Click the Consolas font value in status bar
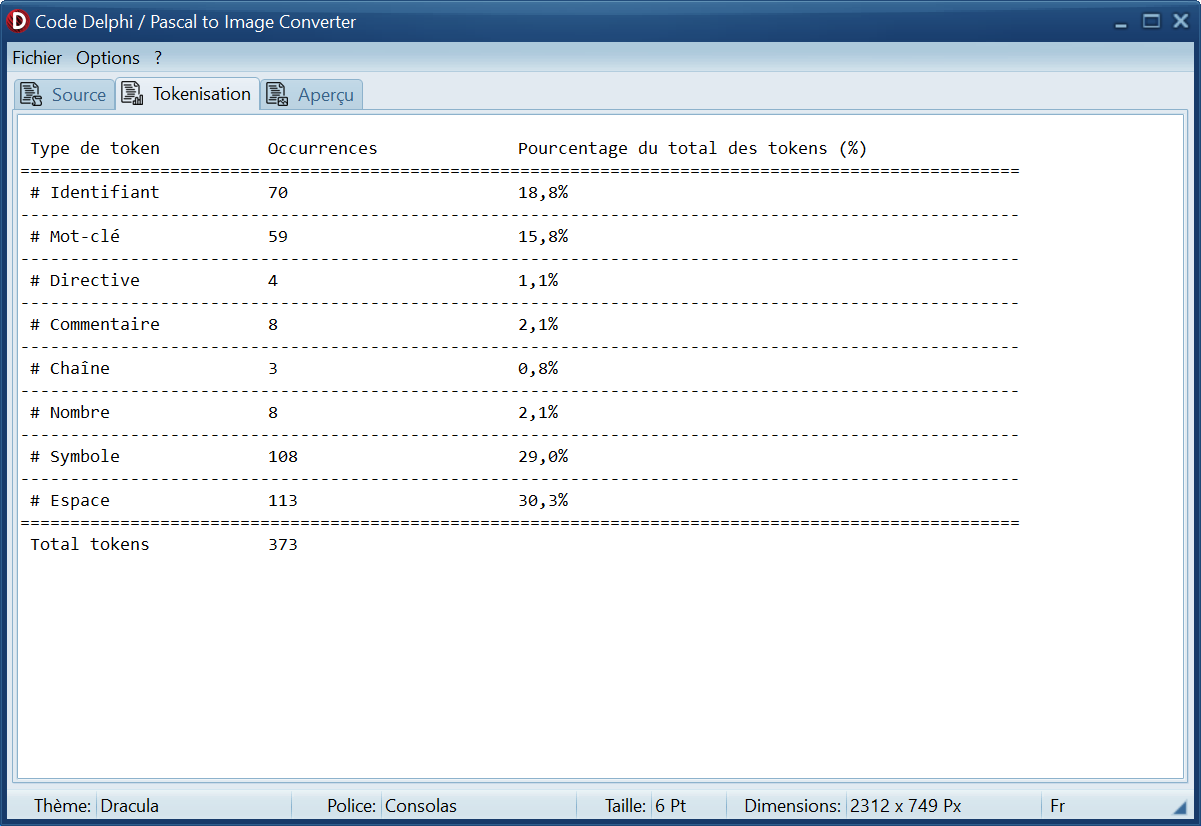This screenshot has width=1201, height=826. [421, 806]
